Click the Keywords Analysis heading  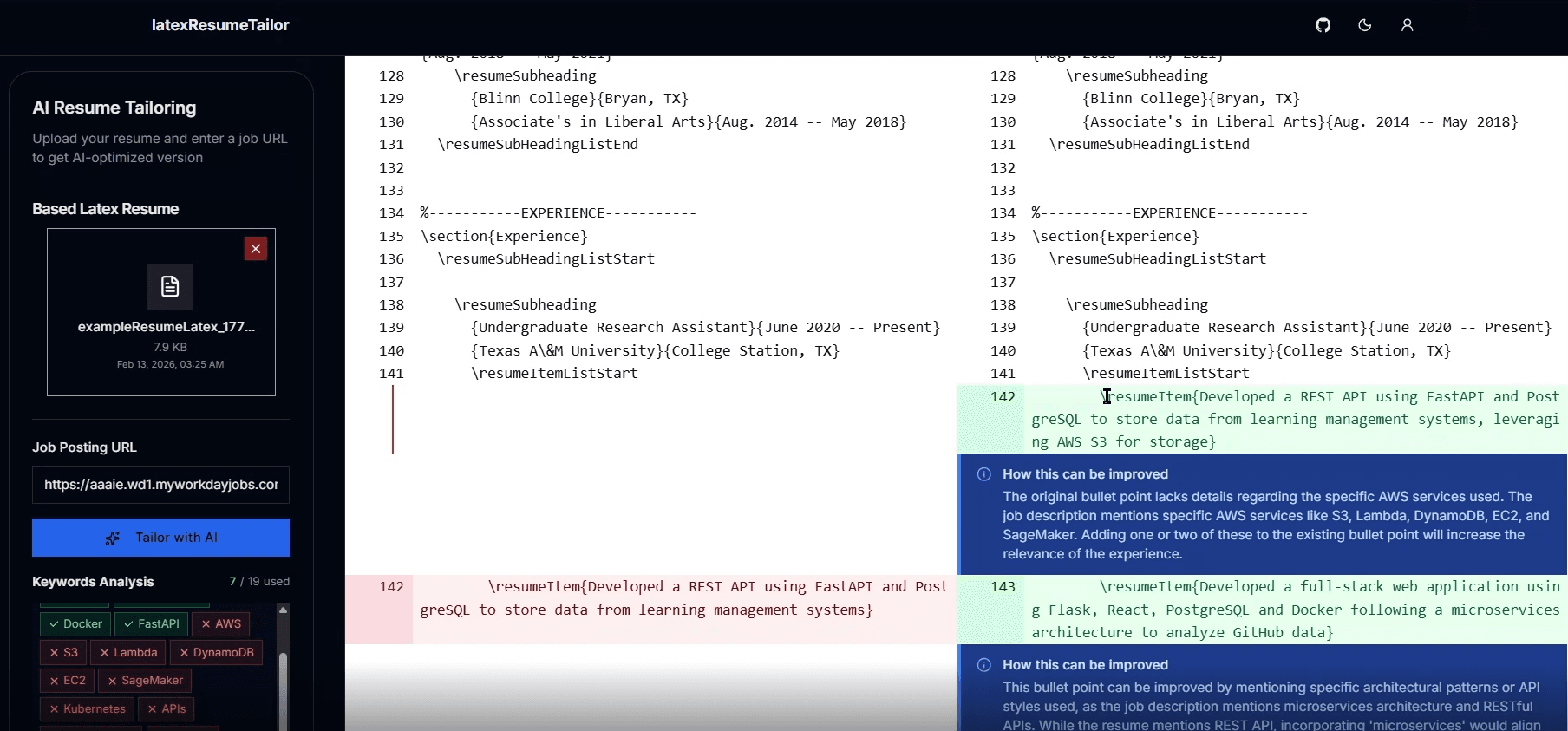(93, 582)
